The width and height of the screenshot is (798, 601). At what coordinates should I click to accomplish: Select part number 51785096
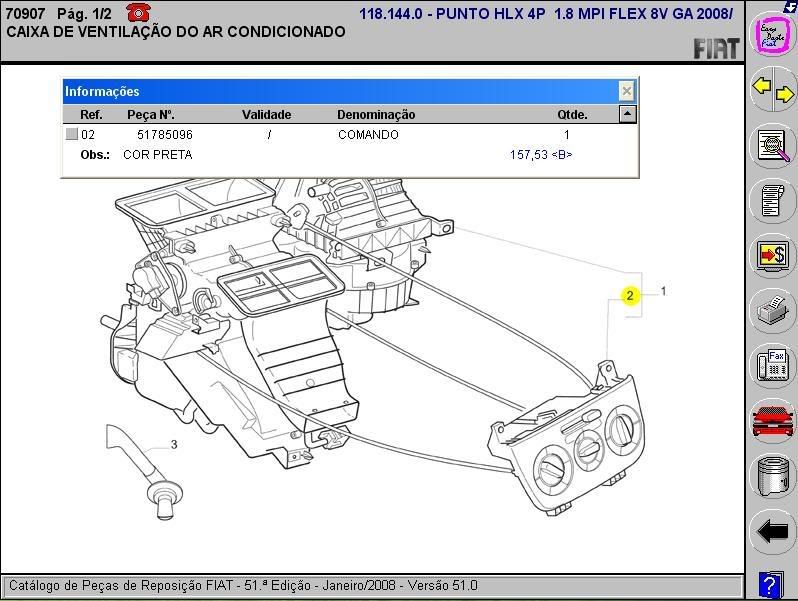pos(165,135)
